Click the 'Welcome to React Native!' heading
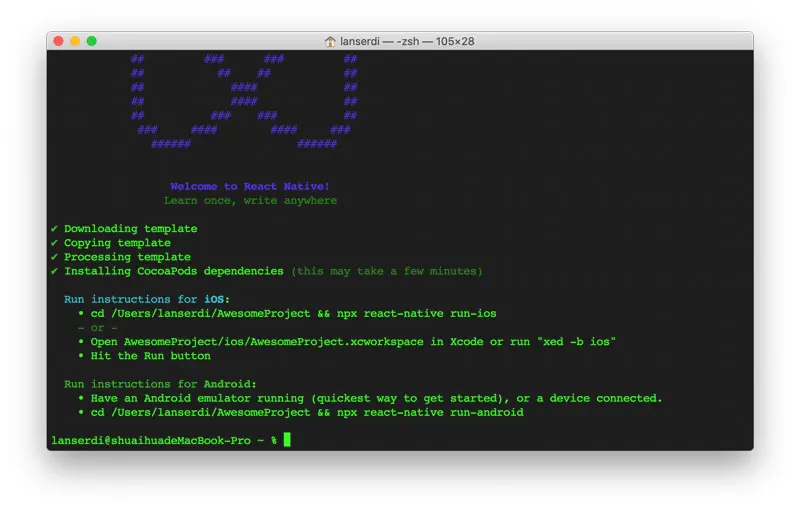Image resolution: width=800 pixels, height=512 pixels. click(250, 186)
